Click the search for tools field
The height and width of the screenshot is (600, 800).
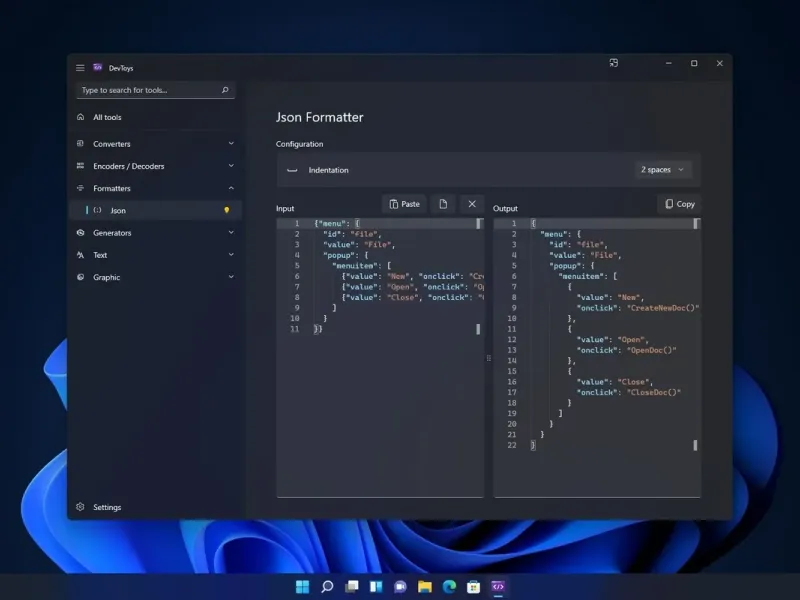(x=155, y=90)
